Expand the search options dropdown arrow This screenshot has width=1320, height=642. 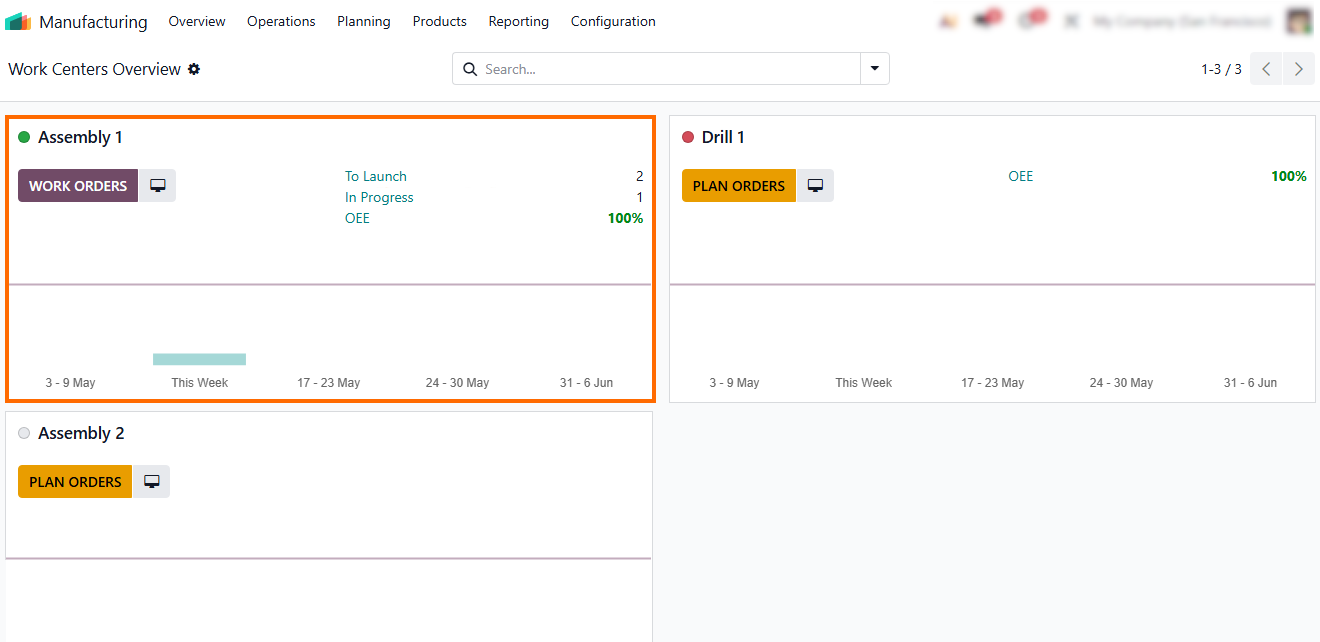875,69
